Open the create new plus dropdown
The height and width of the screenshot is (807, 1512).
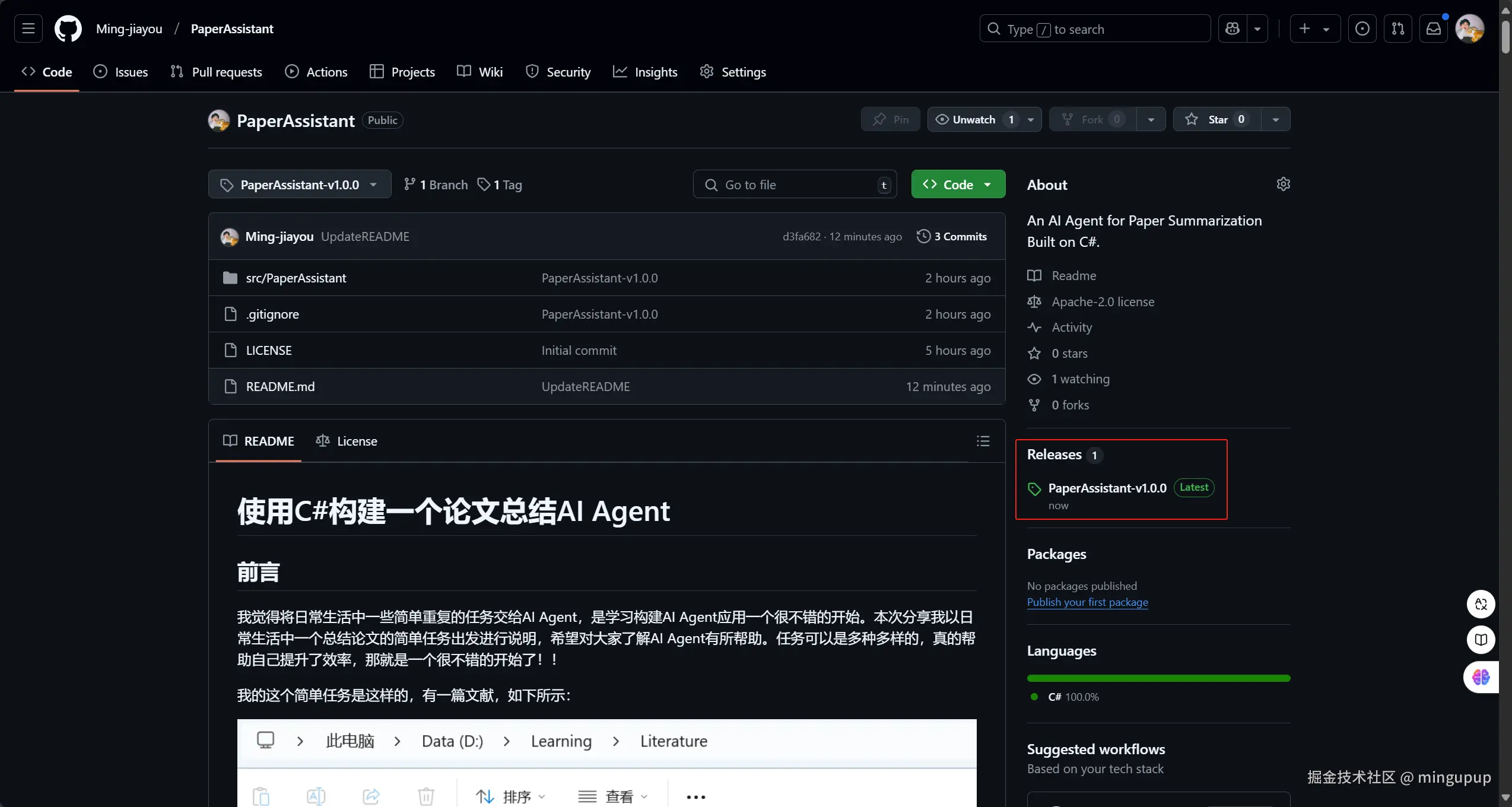(1314, 28)
